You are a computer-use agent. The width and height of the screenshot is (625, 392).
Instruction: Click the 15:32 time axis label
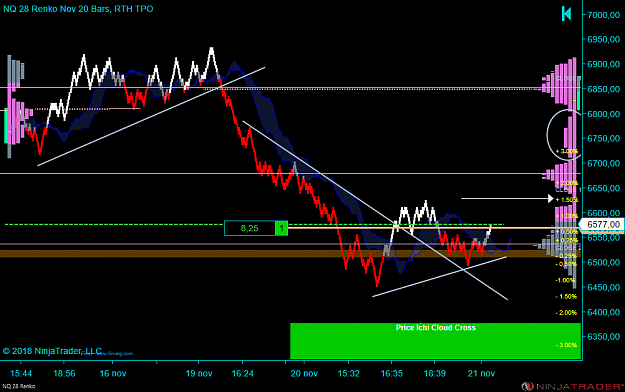point(348,374)
